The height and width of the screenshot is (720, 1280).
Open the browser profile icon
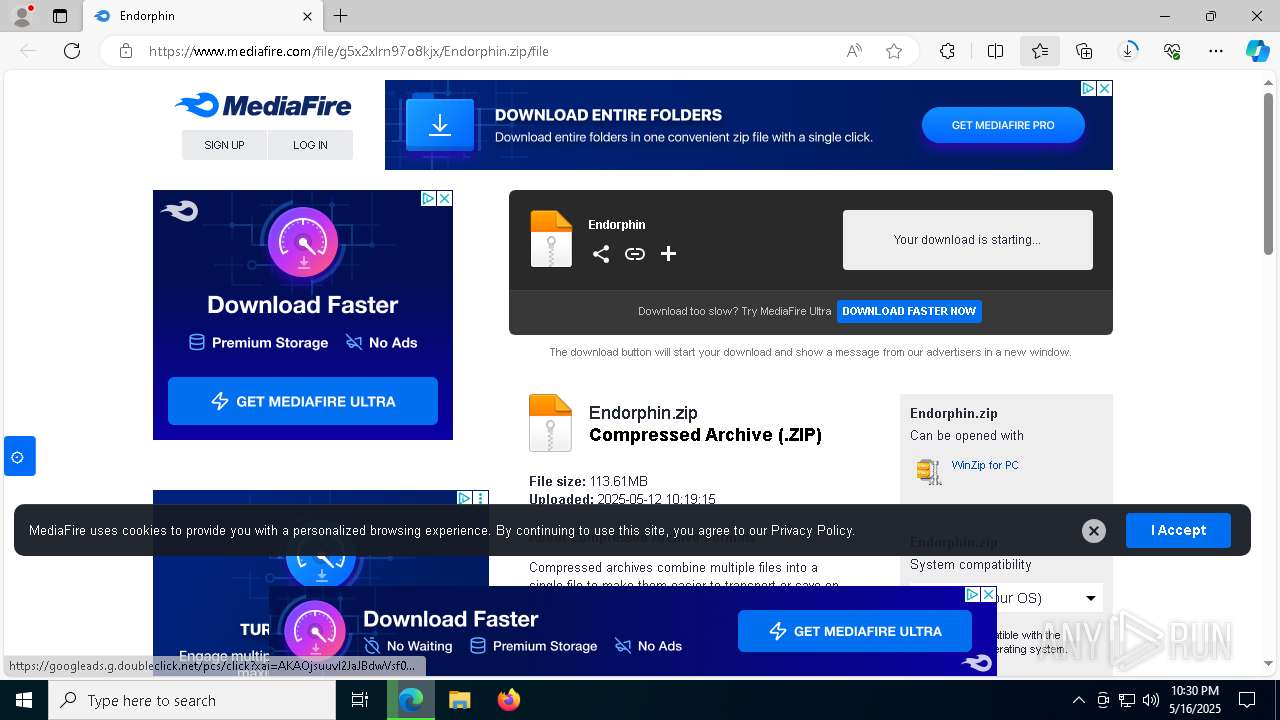tap(21, 16)
